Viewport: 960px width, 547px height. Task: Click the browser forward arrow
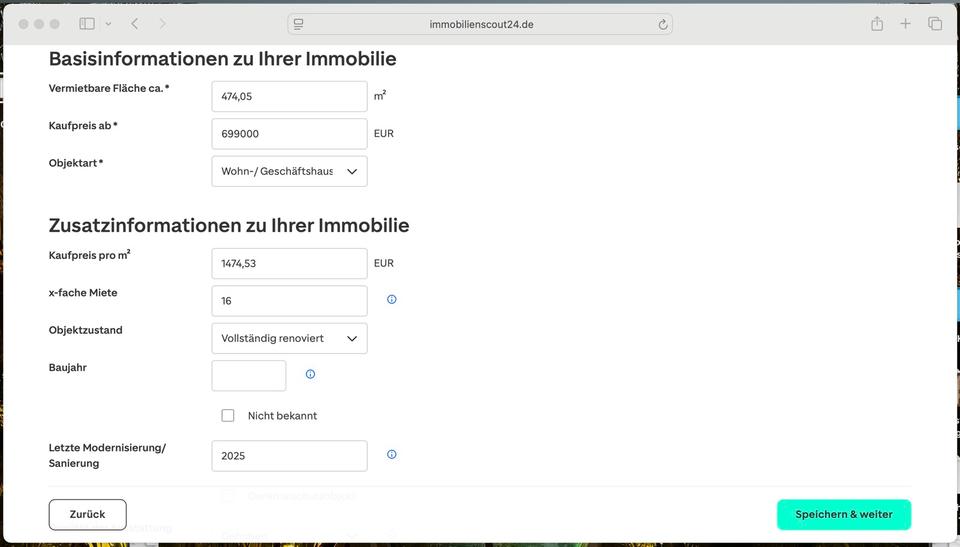click(x=163, y=24)
